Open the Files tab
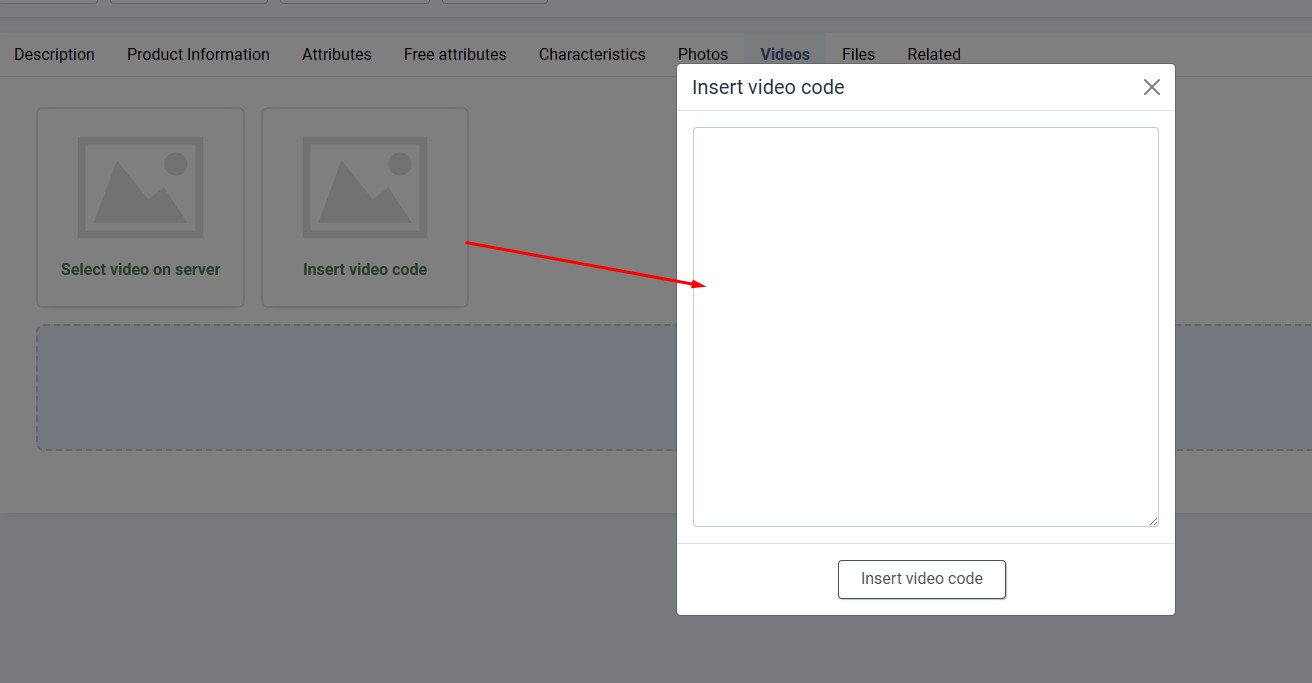The width and height of the screenshot is (1312, 683). [858, 54]
